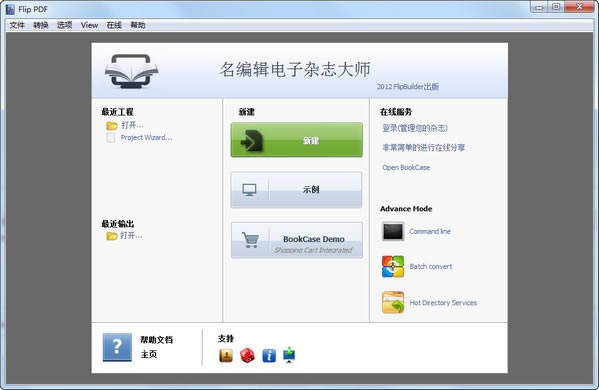Open 主页 link
Image resolution: width=599 pixels, height=390 pixels.
[x=149, y=354]
